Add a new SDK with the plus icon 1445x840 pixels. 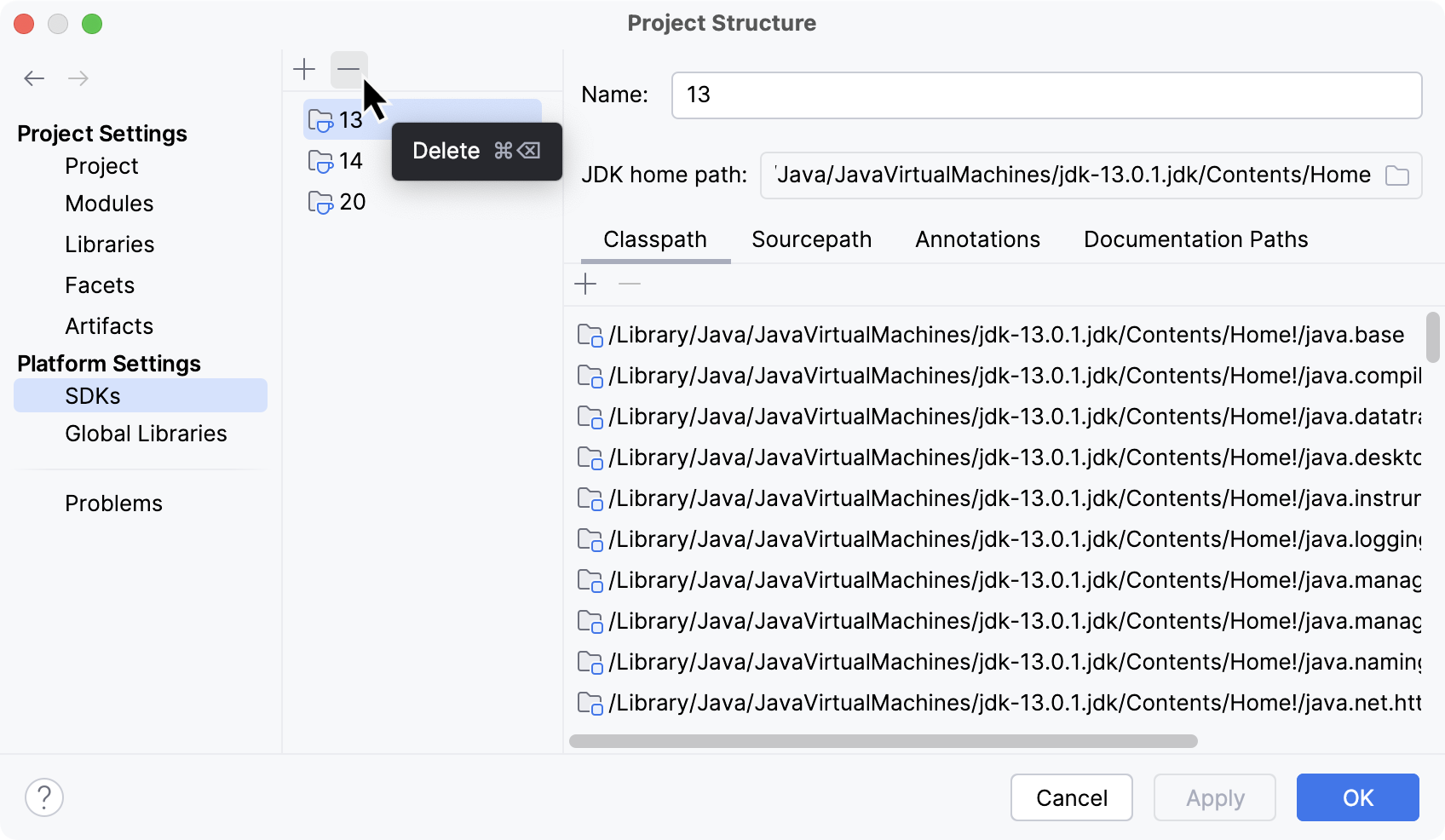(x=304, y=69)
